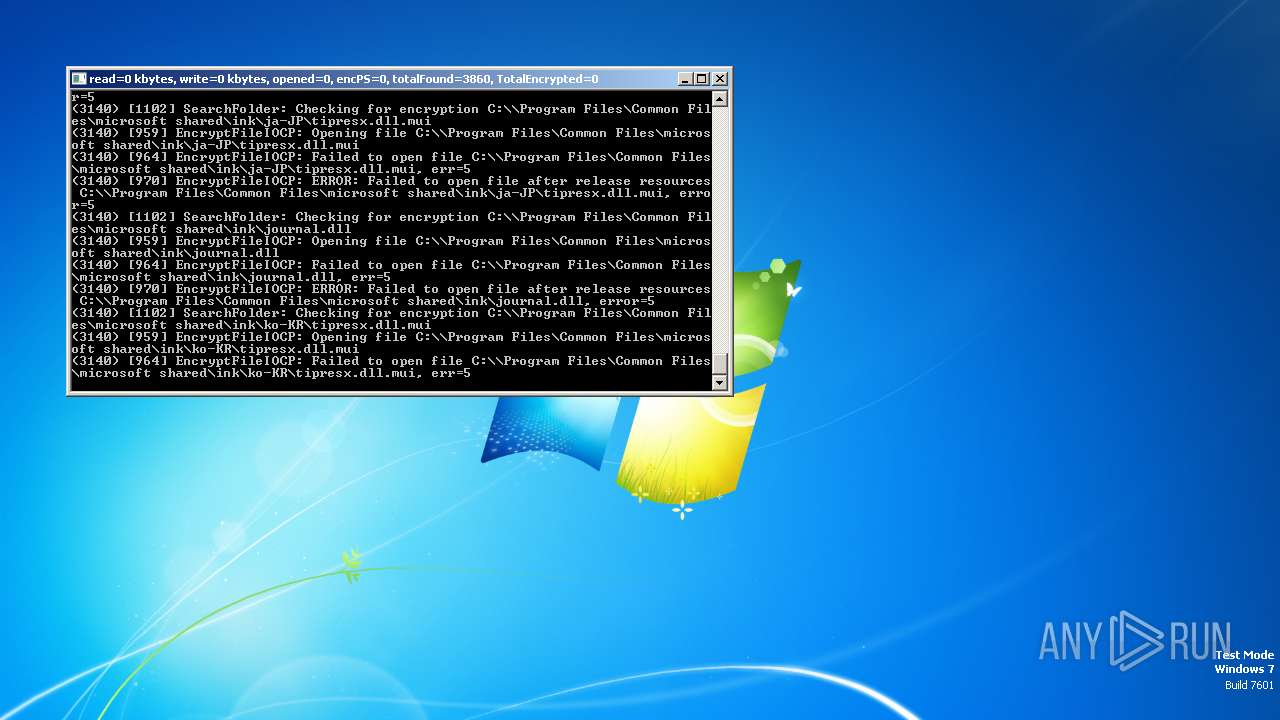Click 'Checking for encryption' line for journal.dll
The height and width of the screenshot is (720, 1280).
(391, 223)
